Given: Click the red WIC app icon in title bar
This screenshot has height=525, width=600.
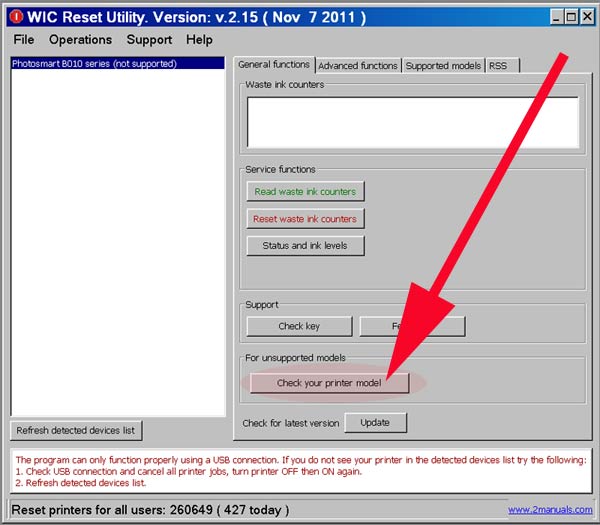Looking at the screenshot, I should click(x=16, y=15).
